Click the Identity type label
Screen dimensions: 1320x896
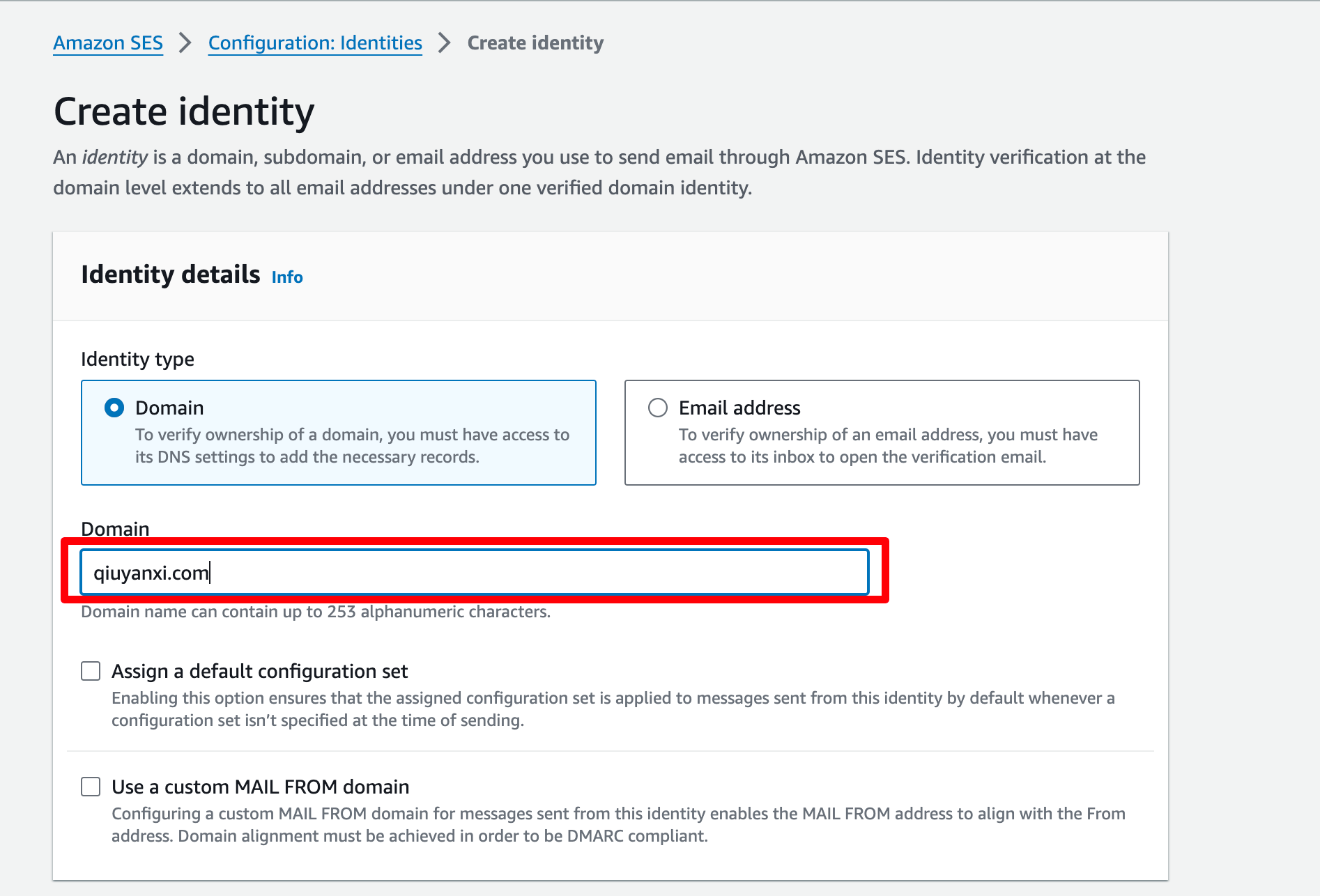coord(137,359)
